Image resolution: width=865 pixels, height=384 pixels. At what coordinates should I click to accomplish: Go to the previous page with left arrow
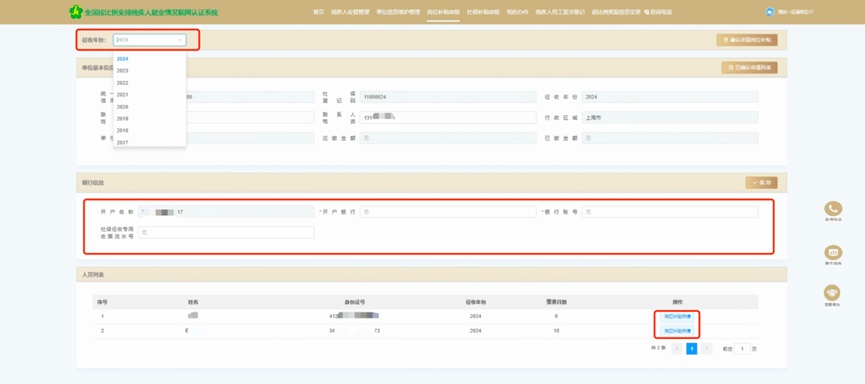[676, 349]
